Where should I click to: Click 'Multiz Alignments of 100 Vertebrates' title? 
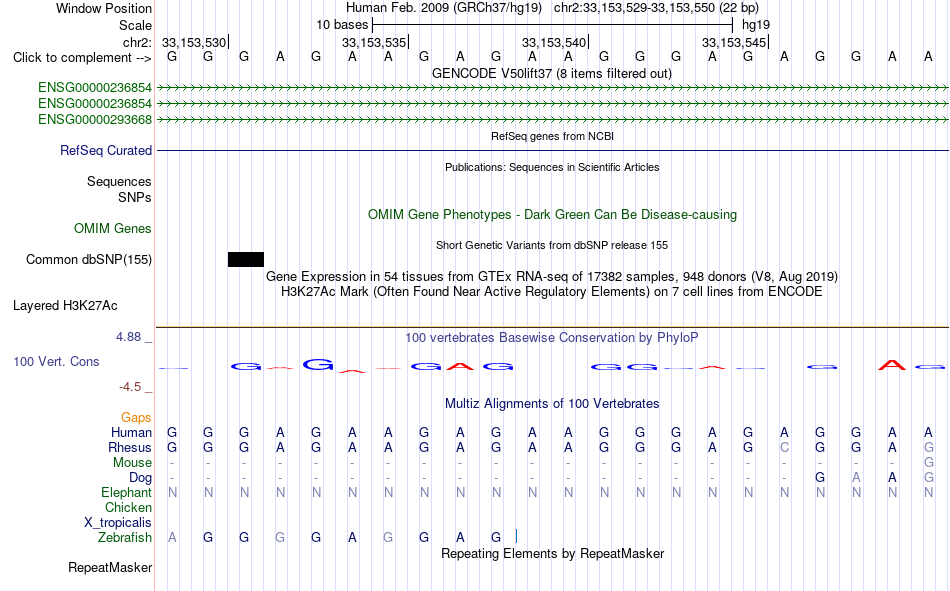click(x=552, y=404)
